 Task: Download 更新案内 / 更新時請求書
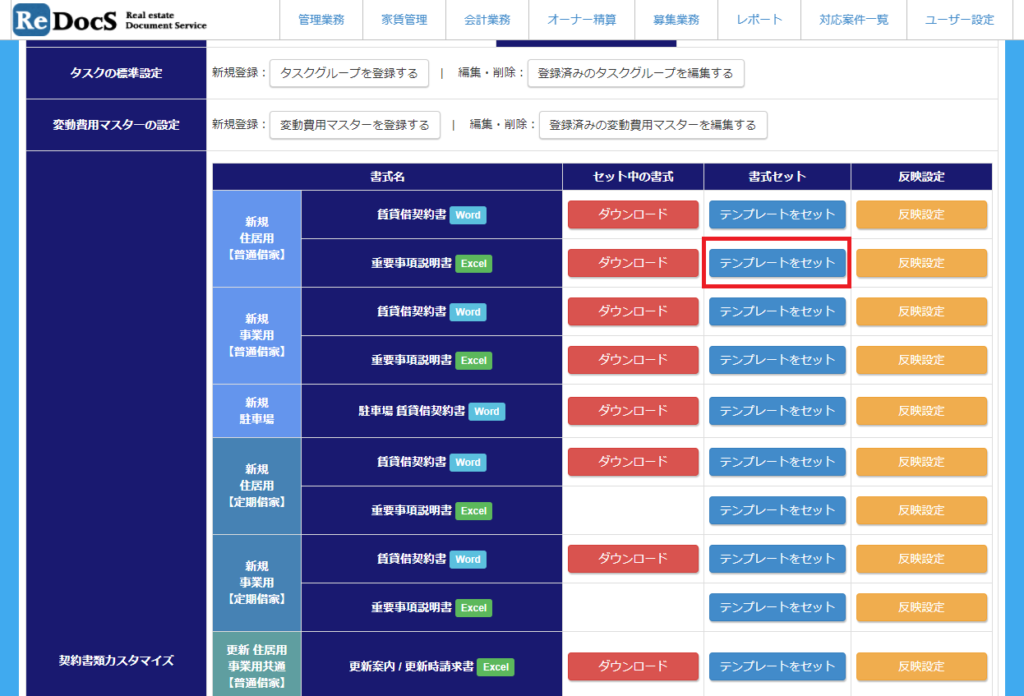click(x=633, y=666)
